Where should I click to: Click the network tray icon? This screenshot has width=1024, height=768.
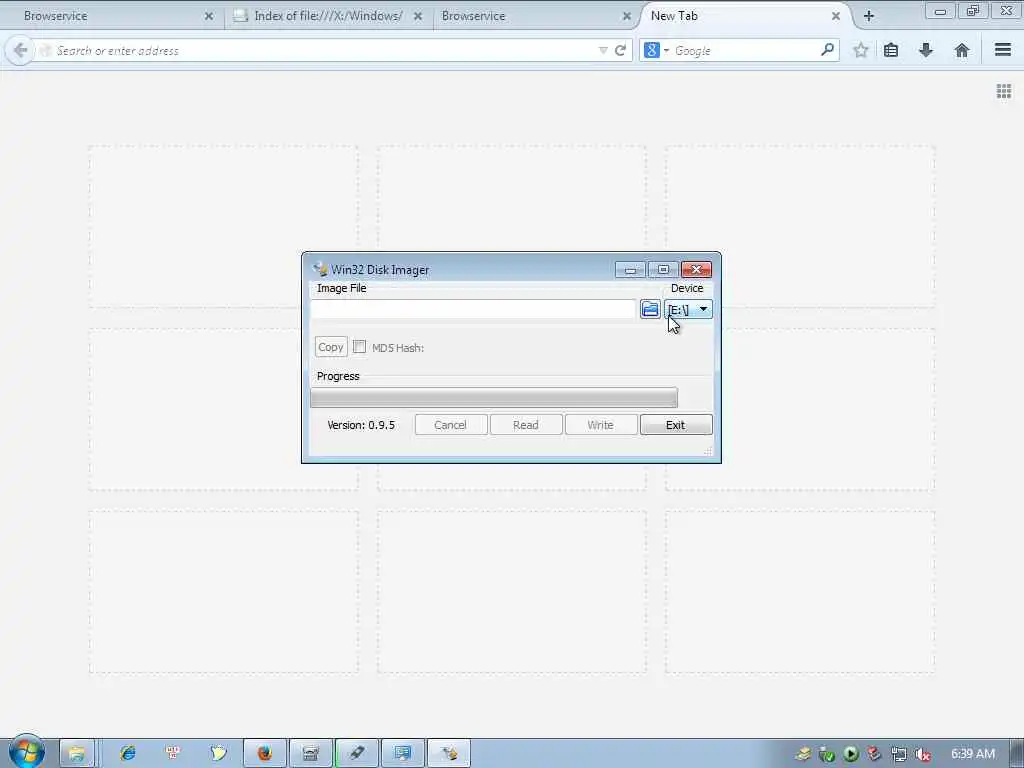[x=899, y=754]
